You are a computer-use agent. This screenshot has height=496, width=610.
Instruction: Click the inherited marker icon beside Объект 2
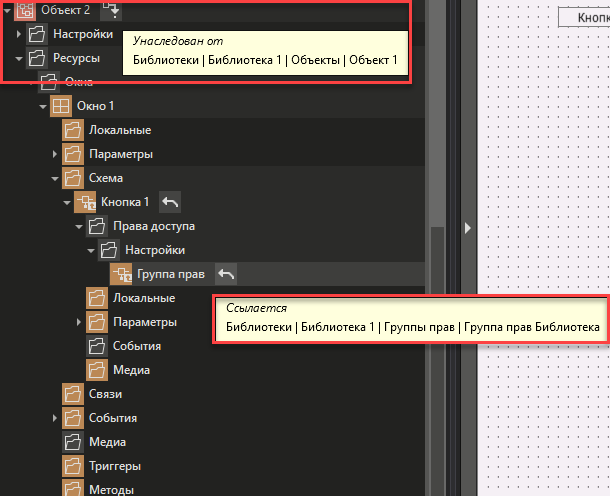(112, 11)
